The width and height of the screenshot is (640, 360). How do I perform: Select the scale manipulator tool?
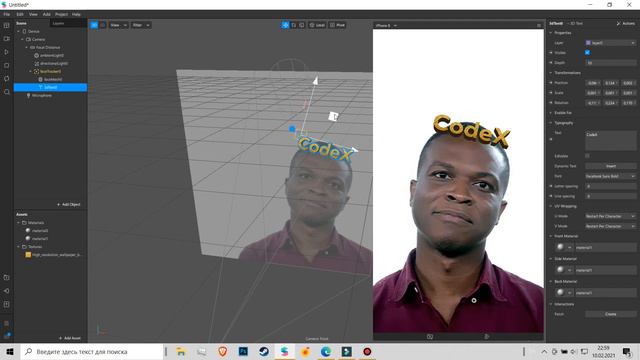[x=302, y=25]
